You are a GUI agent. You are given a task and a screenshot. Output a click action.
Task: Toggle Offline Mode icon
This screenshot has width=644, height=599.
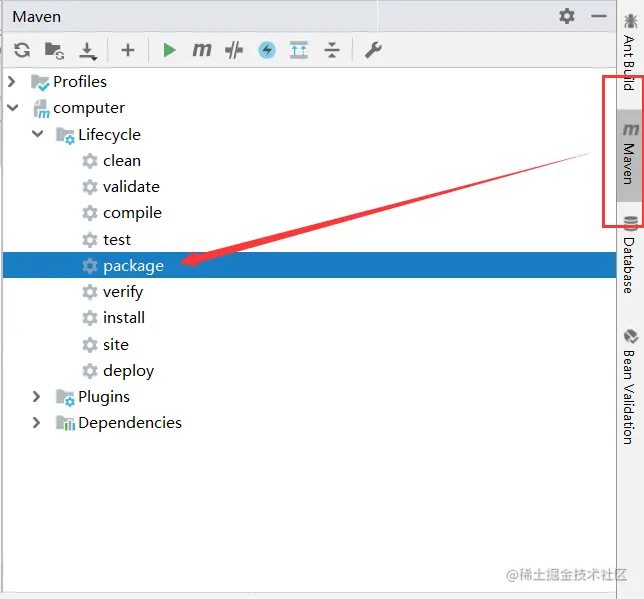[234, 51]
